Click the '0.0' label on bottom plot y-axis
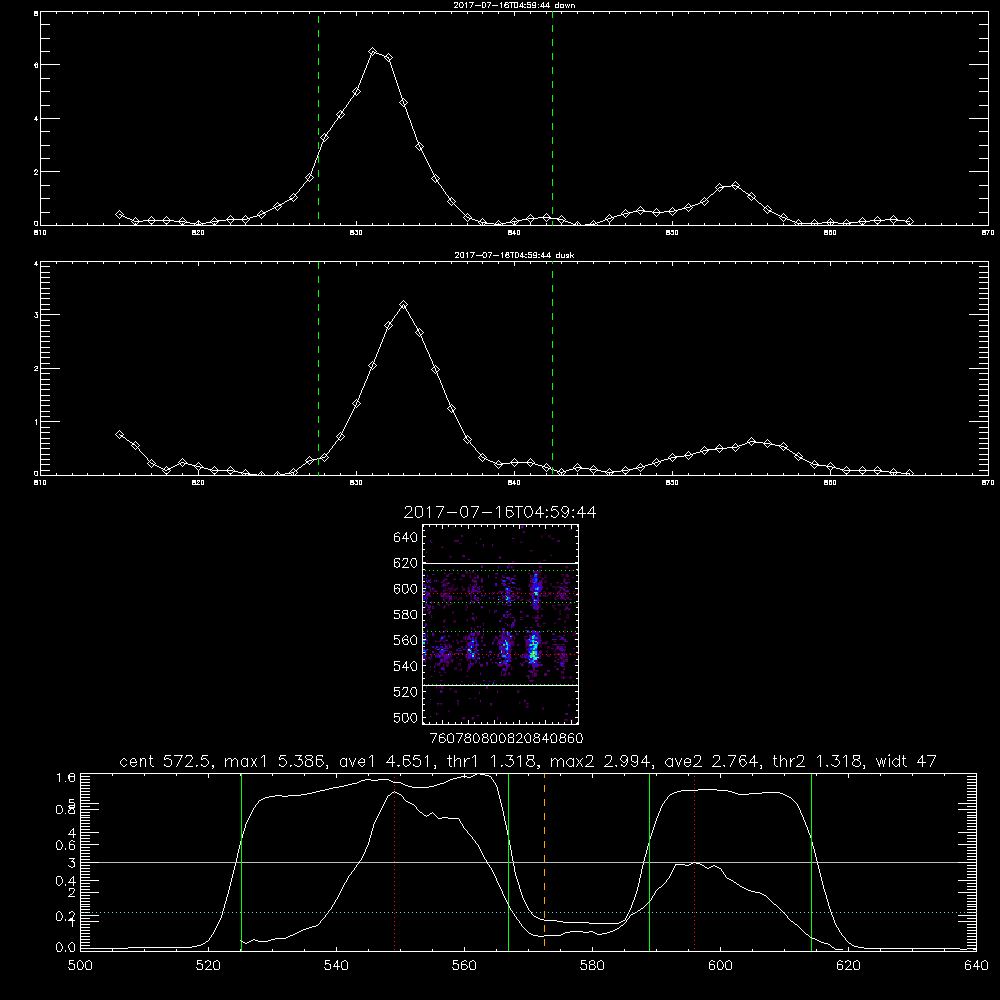Screen dimensions: 1000x1000 [66, 947]
